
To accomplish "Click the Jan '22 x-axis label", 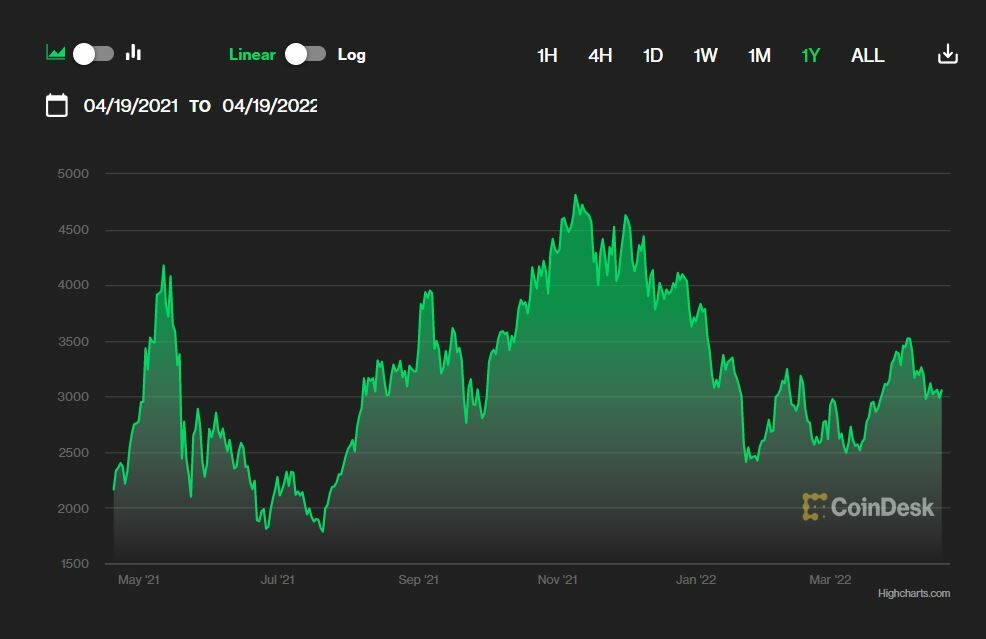I will click(x=695, y=580).
